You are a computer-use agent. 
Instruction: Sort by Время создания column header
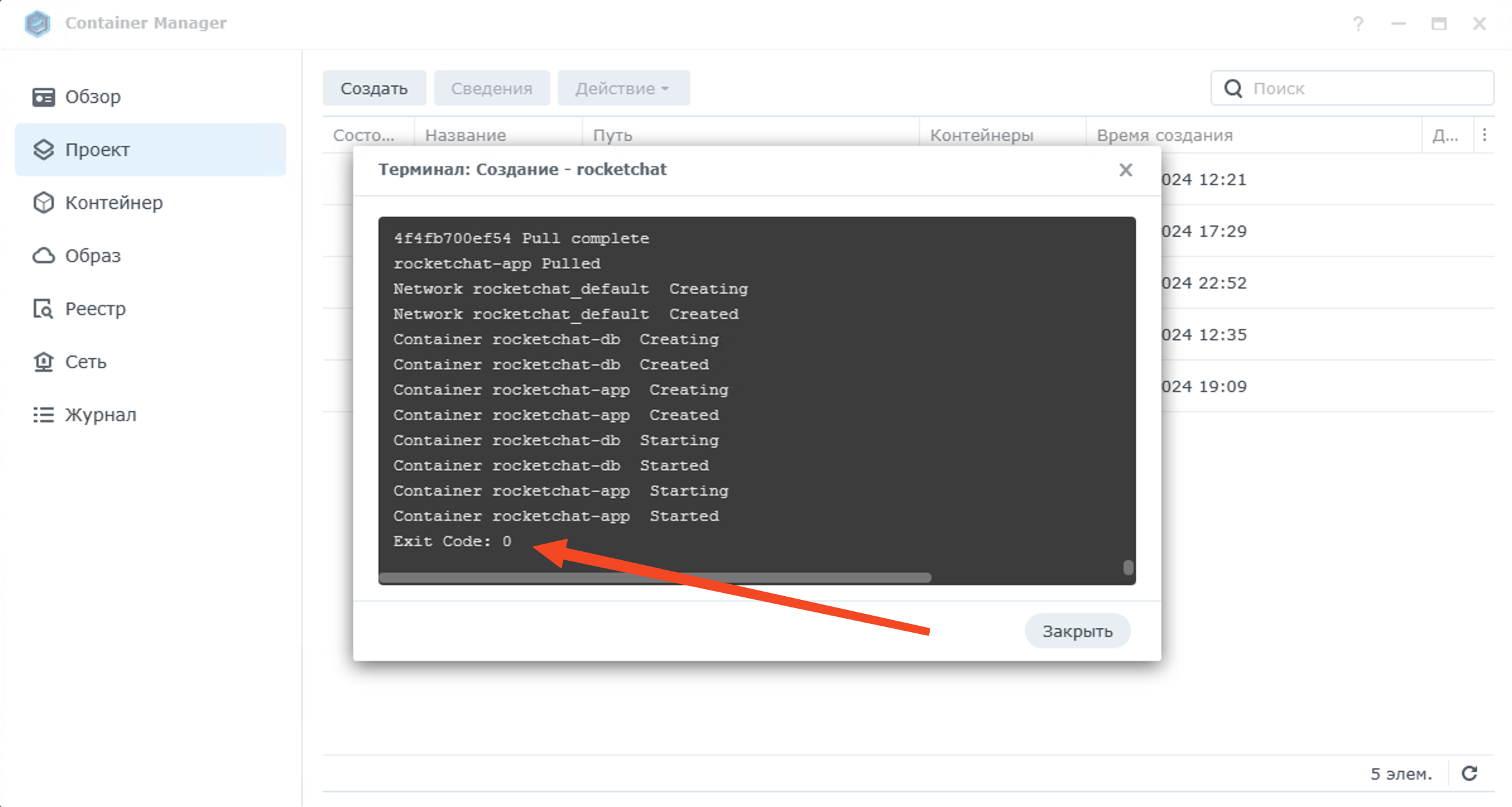(x=1254, y=135)
